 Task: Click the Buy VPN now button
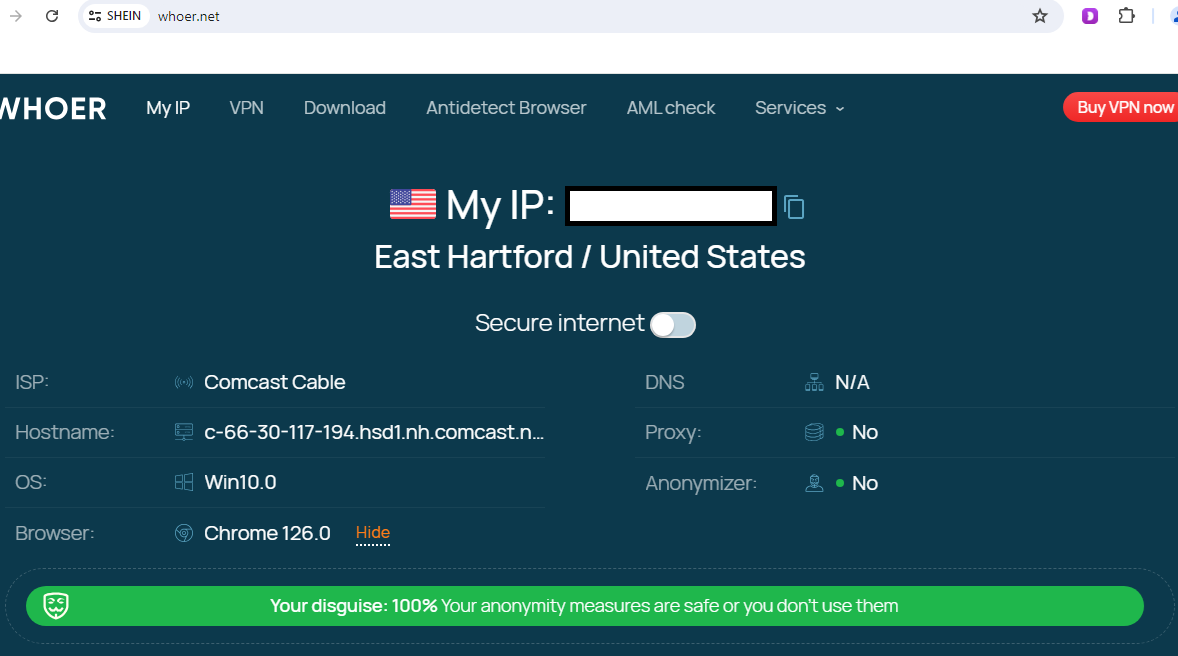pos(1124,108)
